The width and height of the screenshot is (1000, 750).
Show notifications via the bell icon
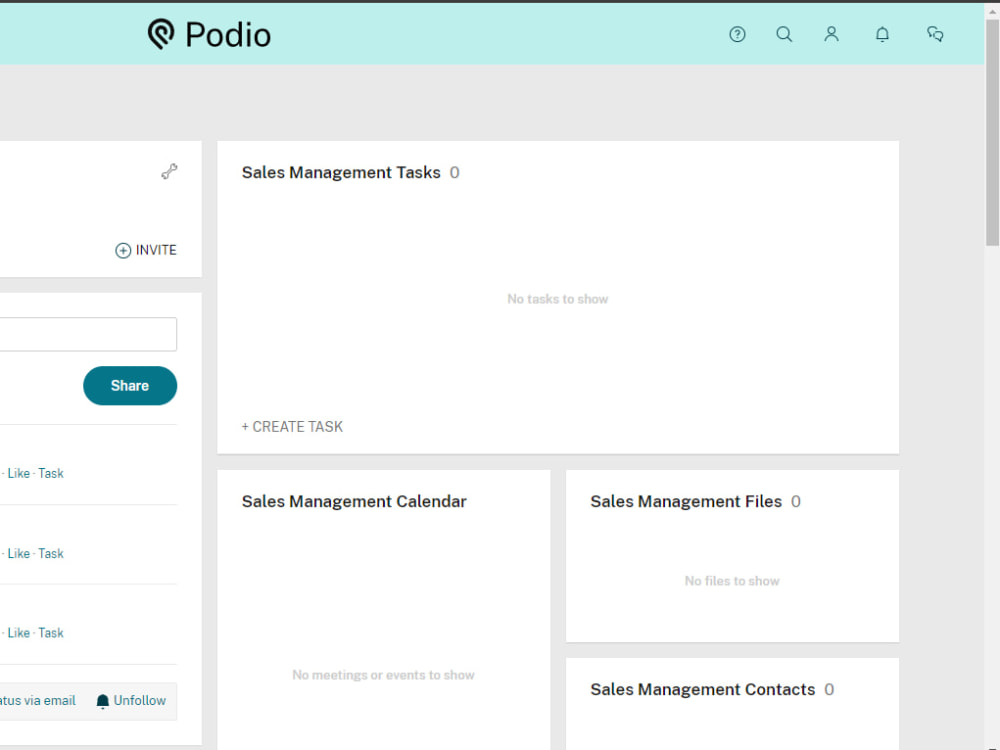point(882,34)
